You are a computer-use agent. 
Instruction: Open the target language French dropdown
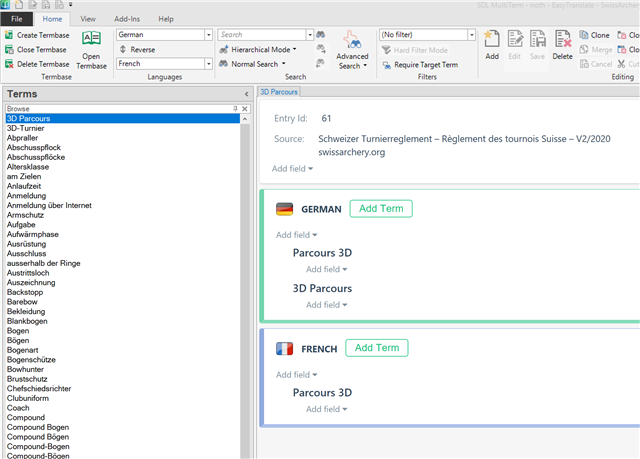point(209,64)
